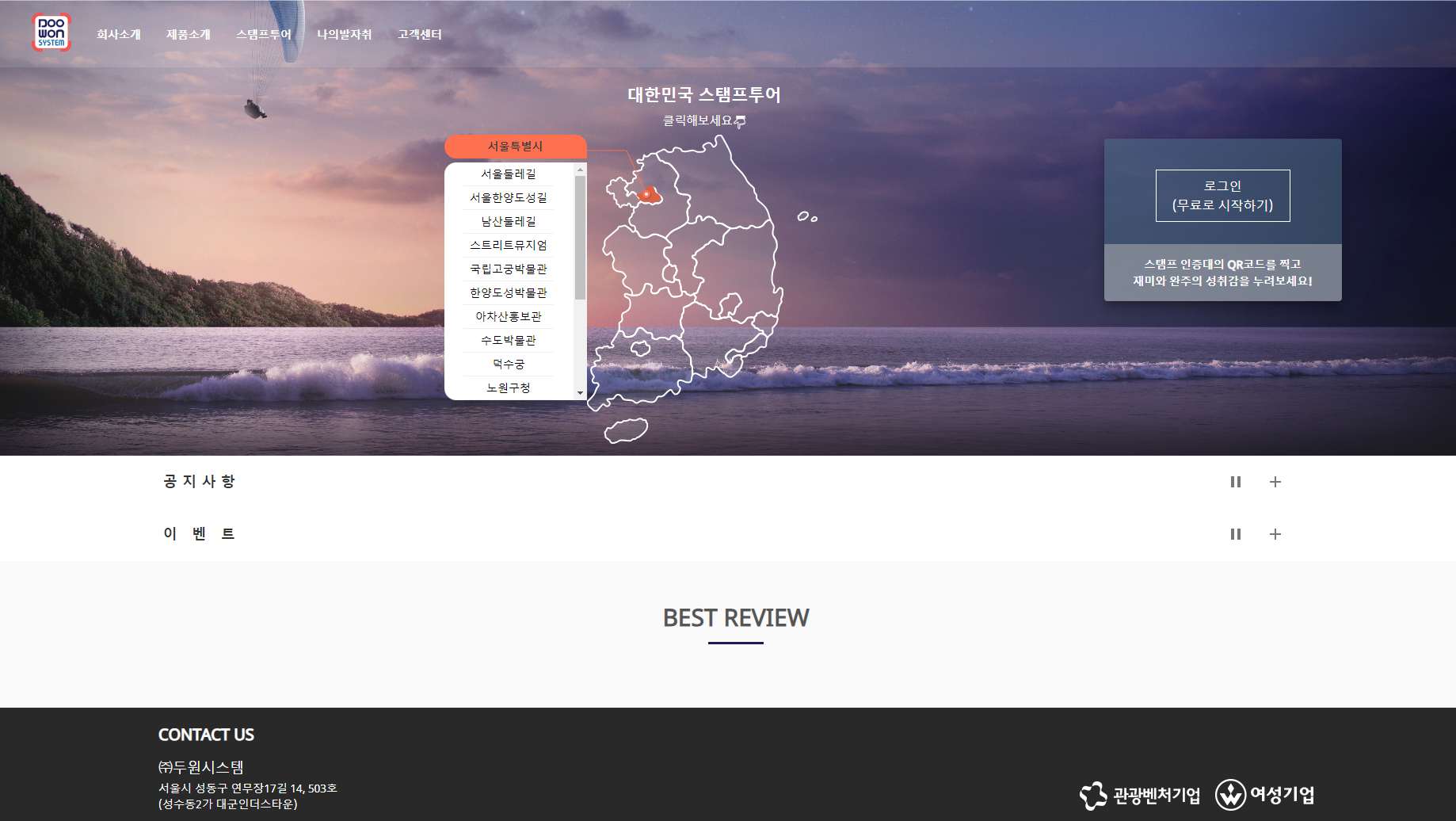Click Jeju island on the map

click(x=626, y=430)
